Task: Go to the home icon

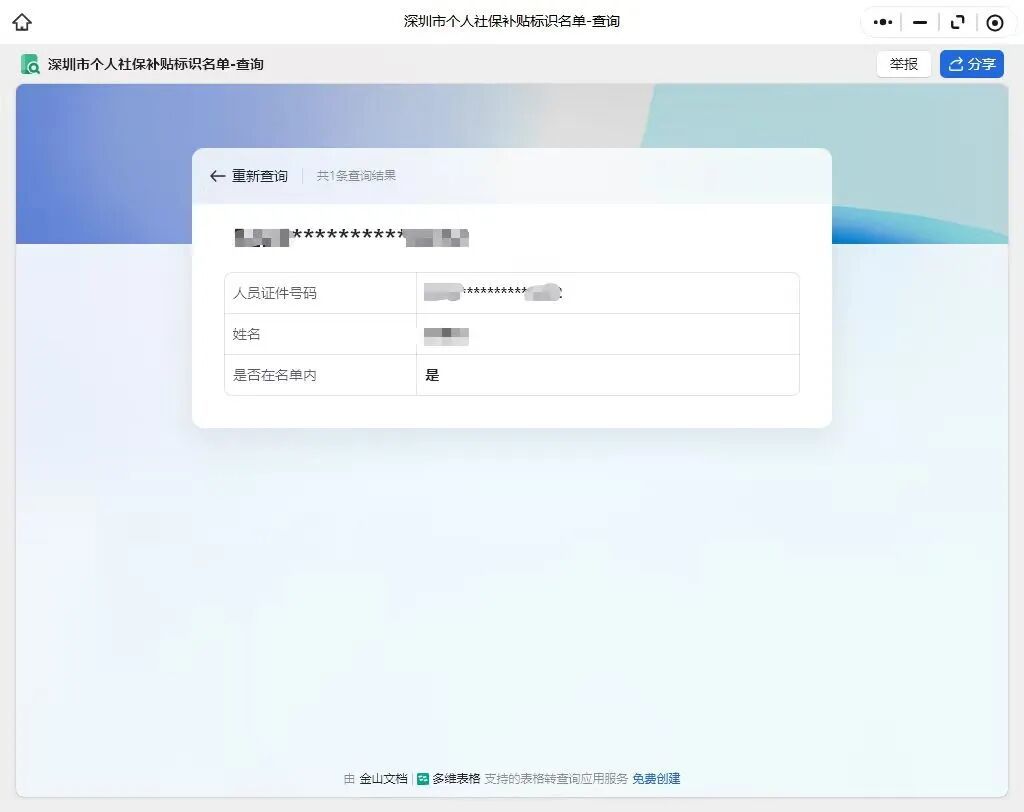Action: [22, 22]
